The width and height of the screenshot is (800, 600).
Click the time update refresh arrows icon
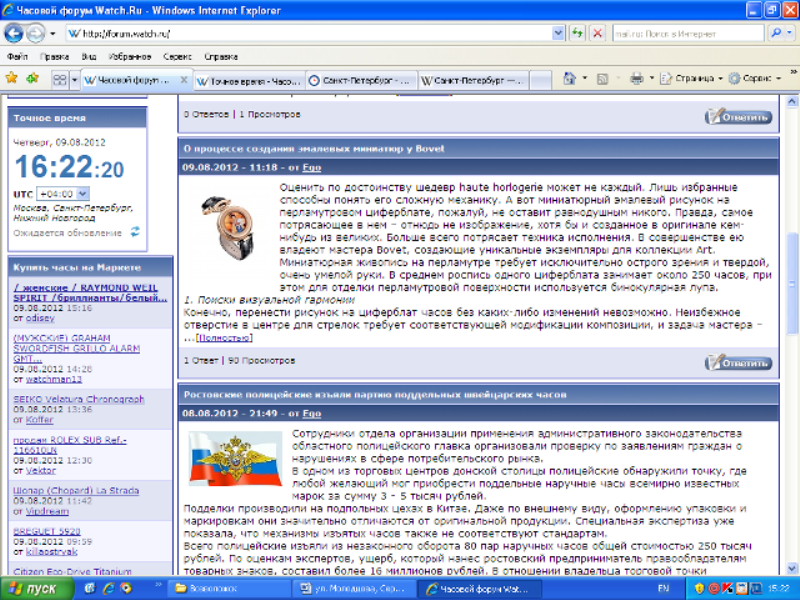(135, 232)
